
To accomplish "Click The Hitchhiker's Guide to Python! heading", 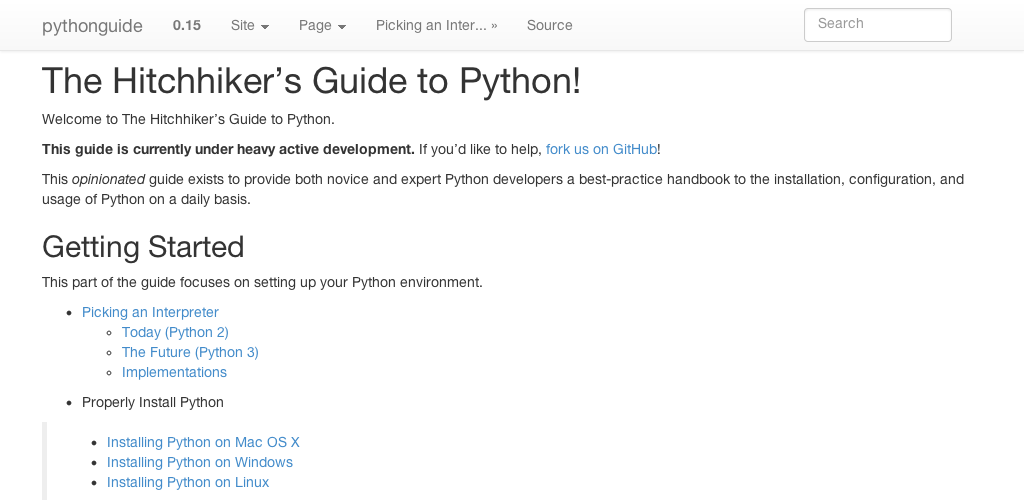I will (x=311, y=81).
